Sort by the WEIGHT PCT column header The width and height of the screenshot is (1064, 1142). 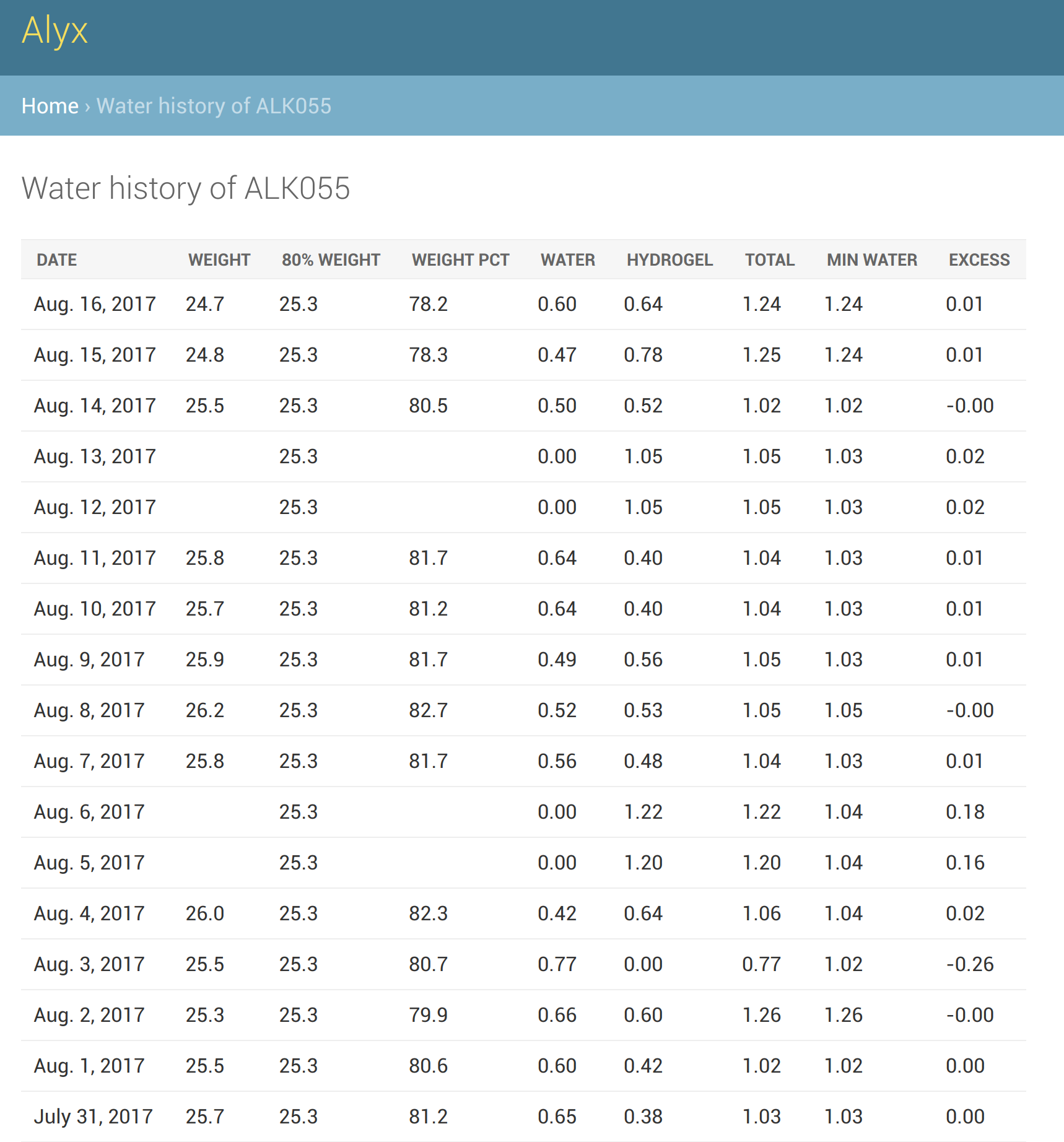click(460, 259)
